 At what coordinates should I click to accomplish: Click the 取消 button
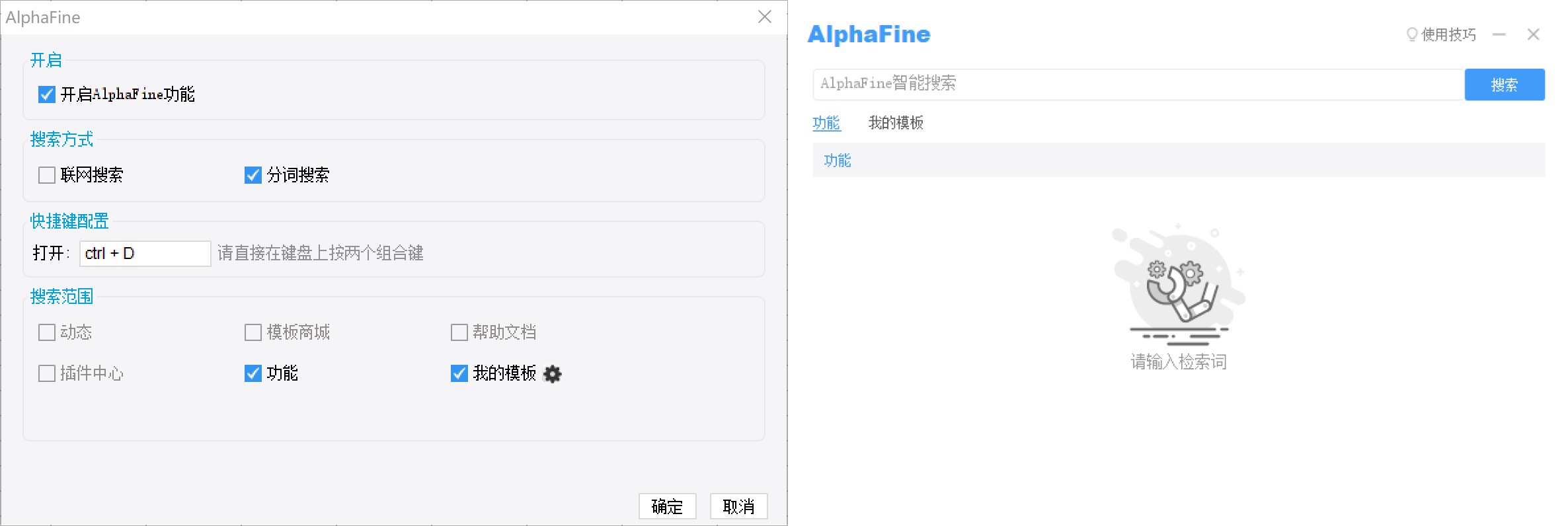[738, 506]
